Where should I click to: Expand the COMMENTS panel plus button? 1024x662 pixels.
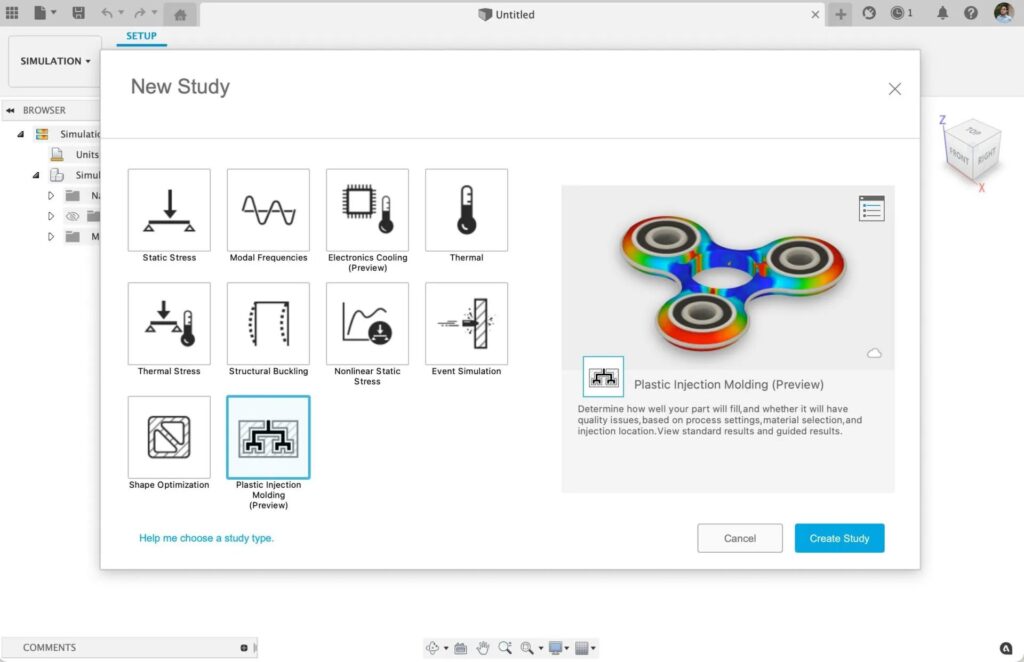[244, 648]
